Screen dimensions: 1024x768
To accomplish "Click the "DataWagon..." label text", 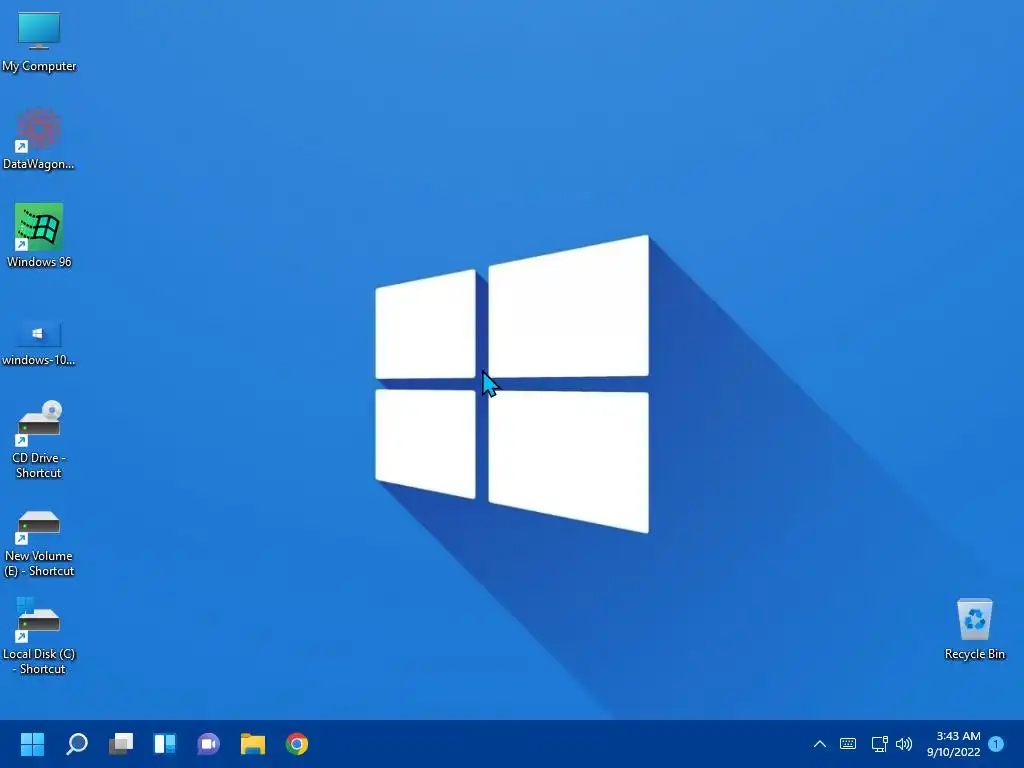I will (39, 164).
